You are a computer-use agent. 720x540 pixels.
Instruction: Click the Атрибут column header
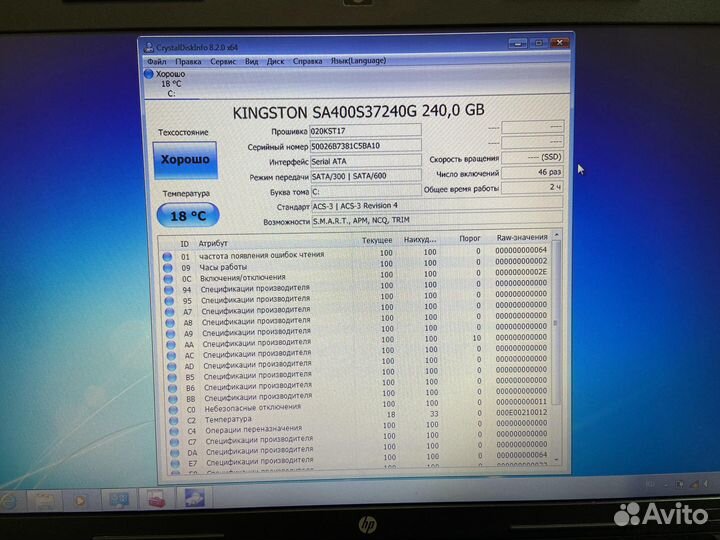(213, 243)
